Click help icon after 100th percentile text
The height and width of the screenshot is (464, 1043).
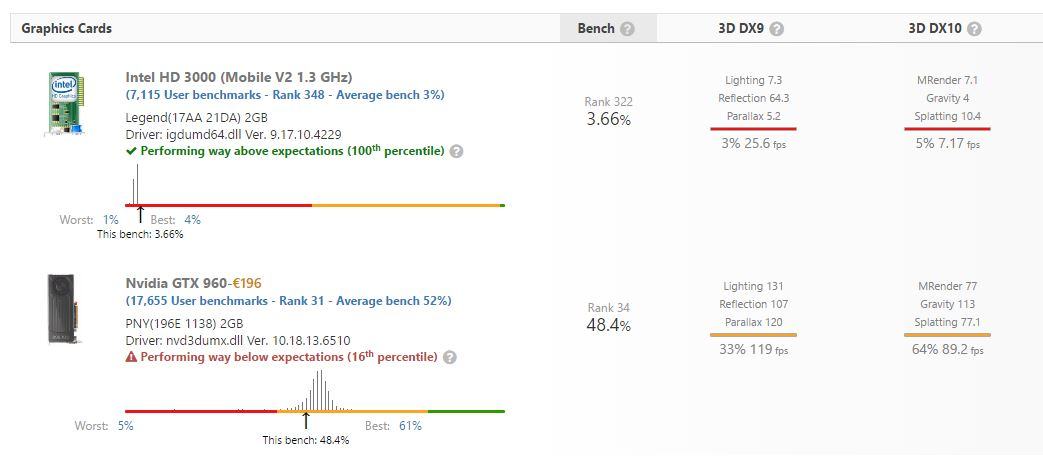457,152
